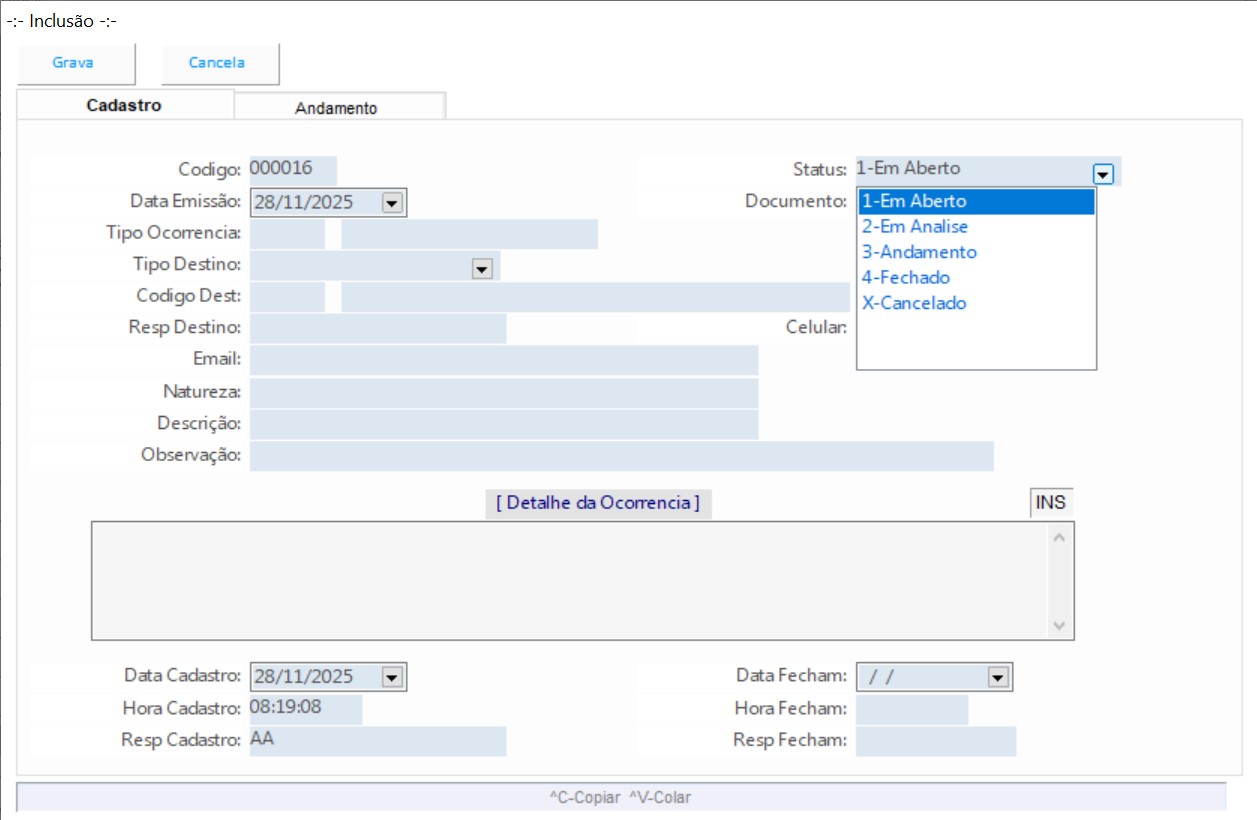Click the INS insert mode indicator
The height and width of the screenshot is (820, 1257).
click(1050, 503)
